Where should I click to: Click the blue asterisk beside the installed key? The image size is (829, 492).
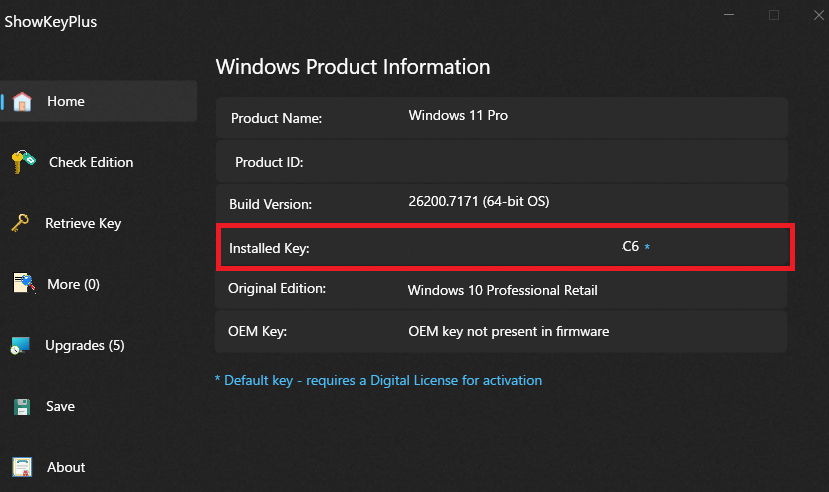[x=647, y=247]
